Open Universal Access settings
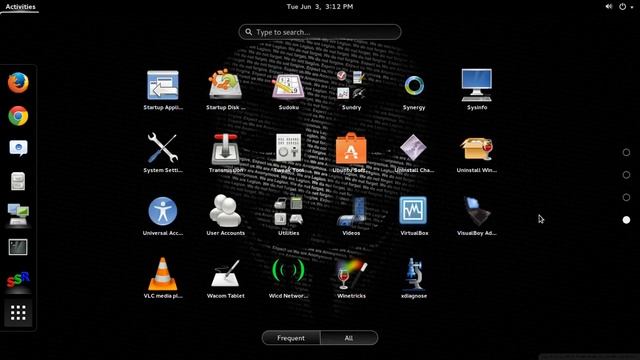The image size is (640, 360). 163,211
